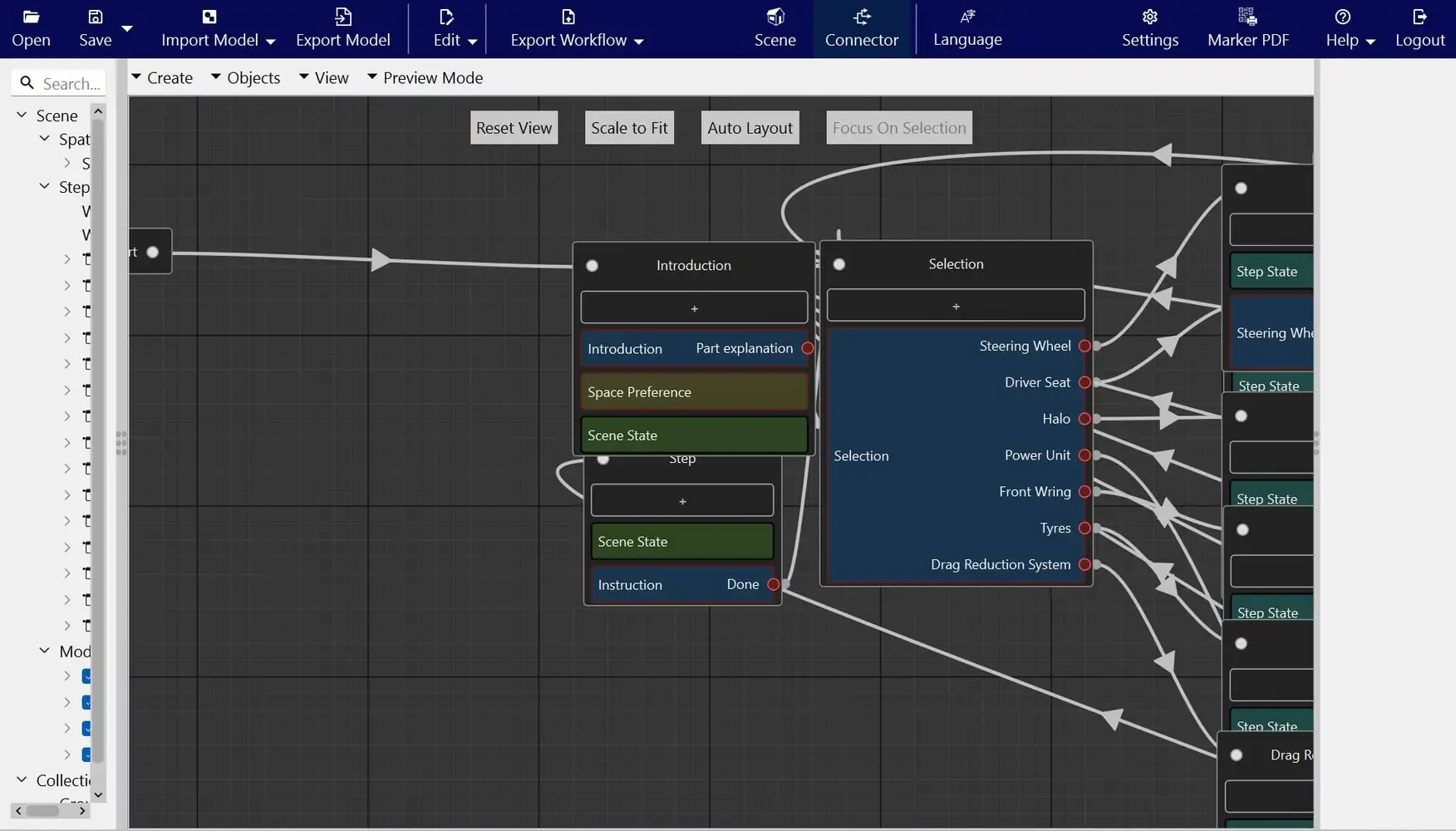This screenshot has height=831, width=1456.
Task: Toggle the bottommost checkbox under Mod
Action: click(x=86, y=755)
